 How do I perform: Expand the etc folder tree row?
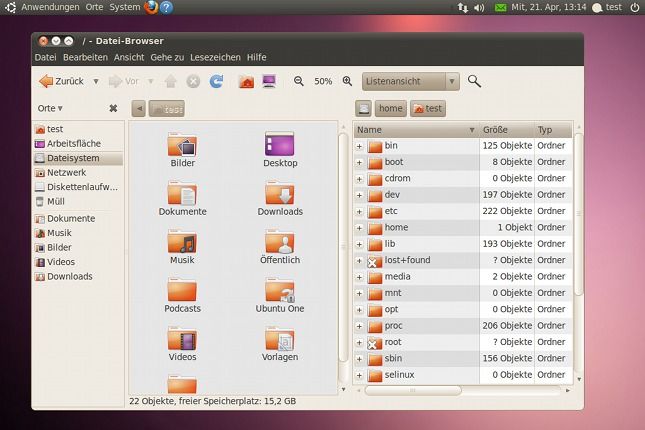(359, 211)
